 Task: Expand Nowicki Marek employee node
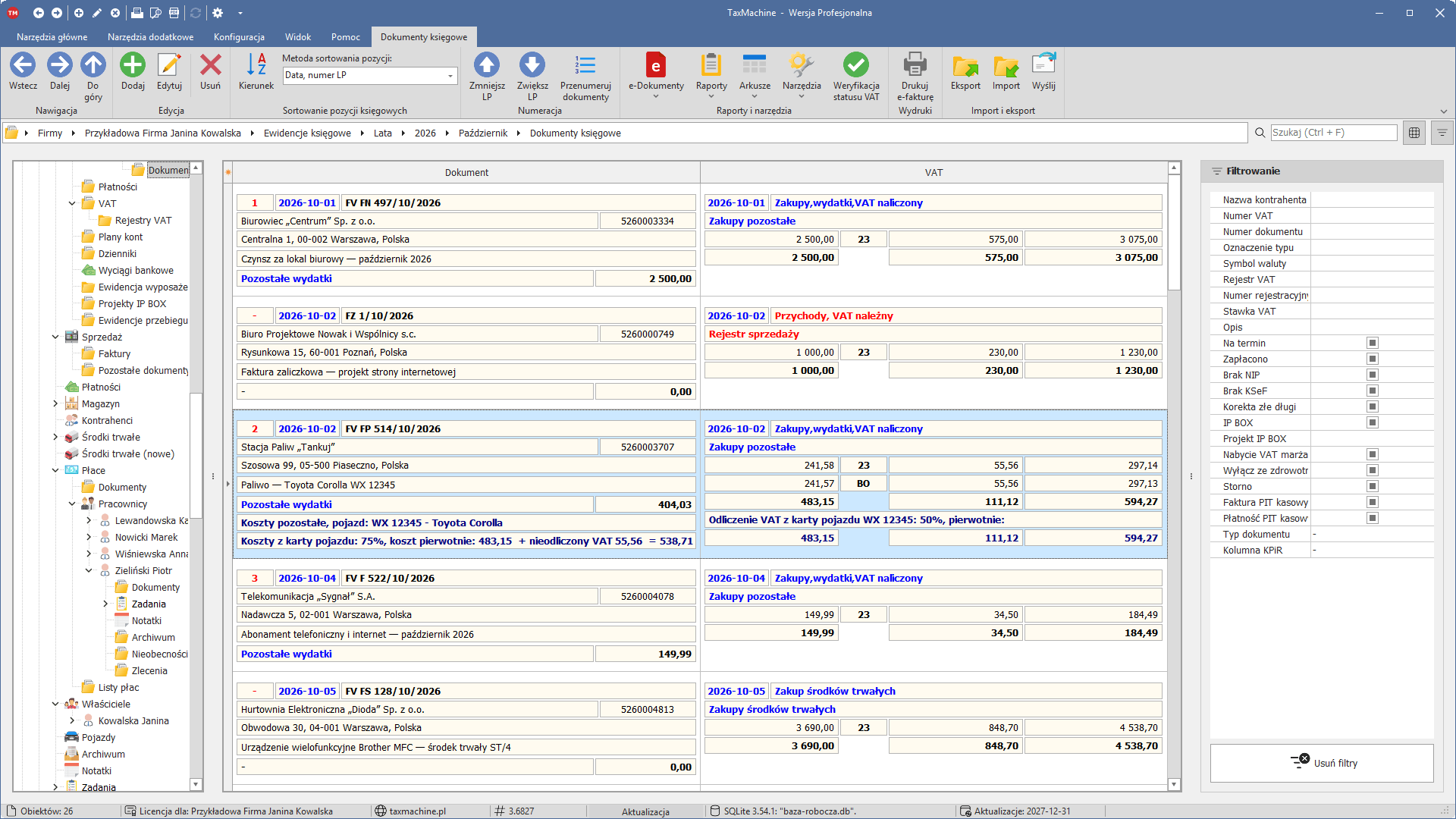[x=89, y=537]
